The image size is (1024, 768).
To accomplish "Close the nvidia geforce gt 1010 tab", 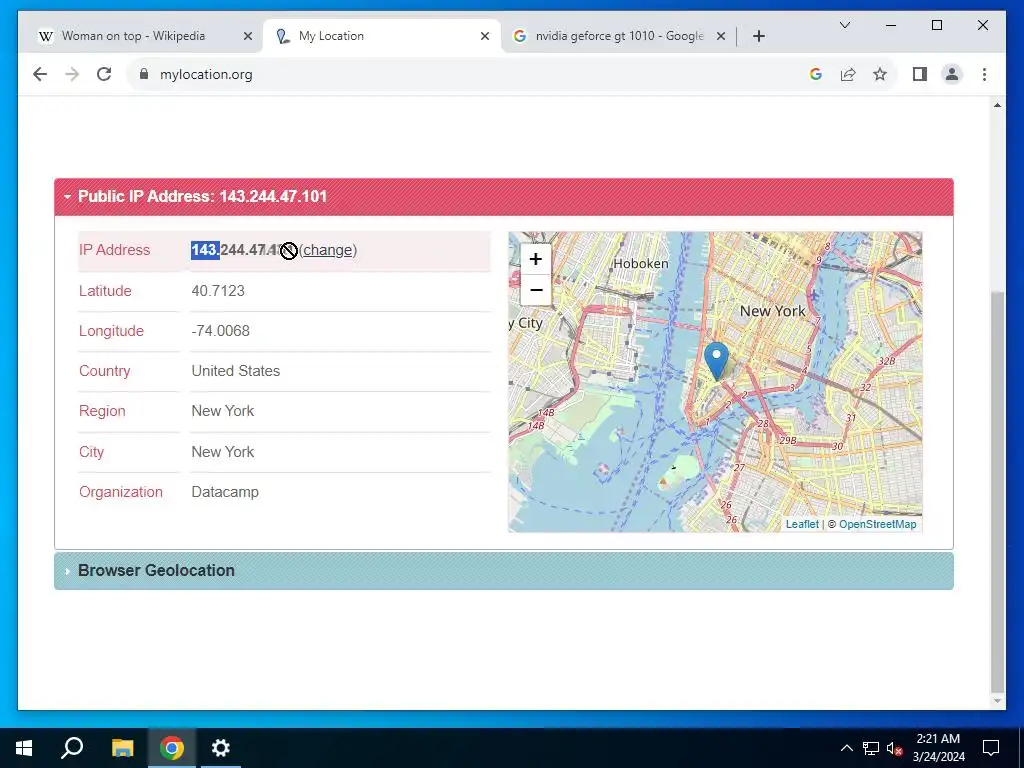I will [x=721, y=37].
